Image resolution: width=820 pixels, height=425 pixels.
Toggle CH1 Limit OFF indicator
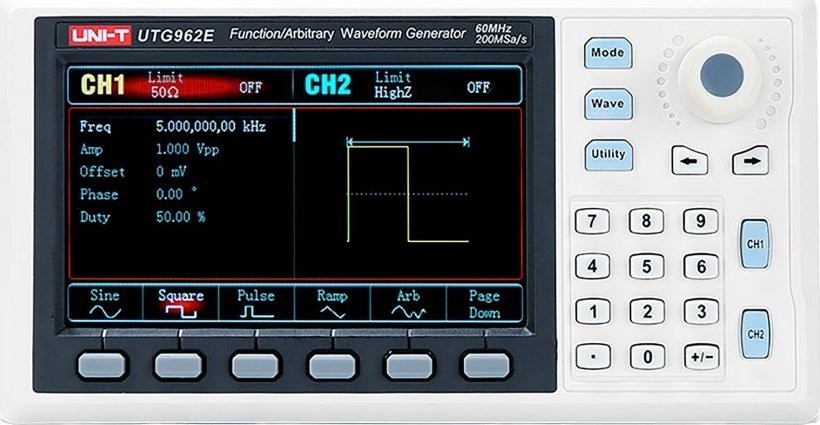pyautogui.click(x=250, y=87)
